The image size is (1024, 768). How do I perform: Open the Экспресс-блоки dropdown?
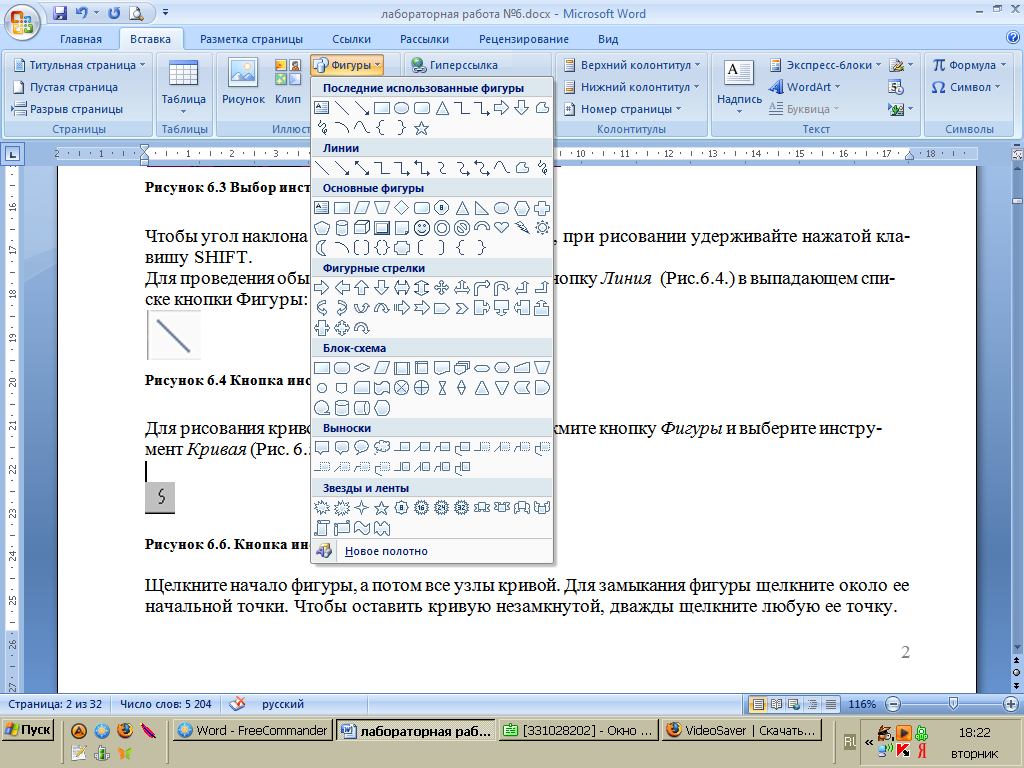point(825,65)
